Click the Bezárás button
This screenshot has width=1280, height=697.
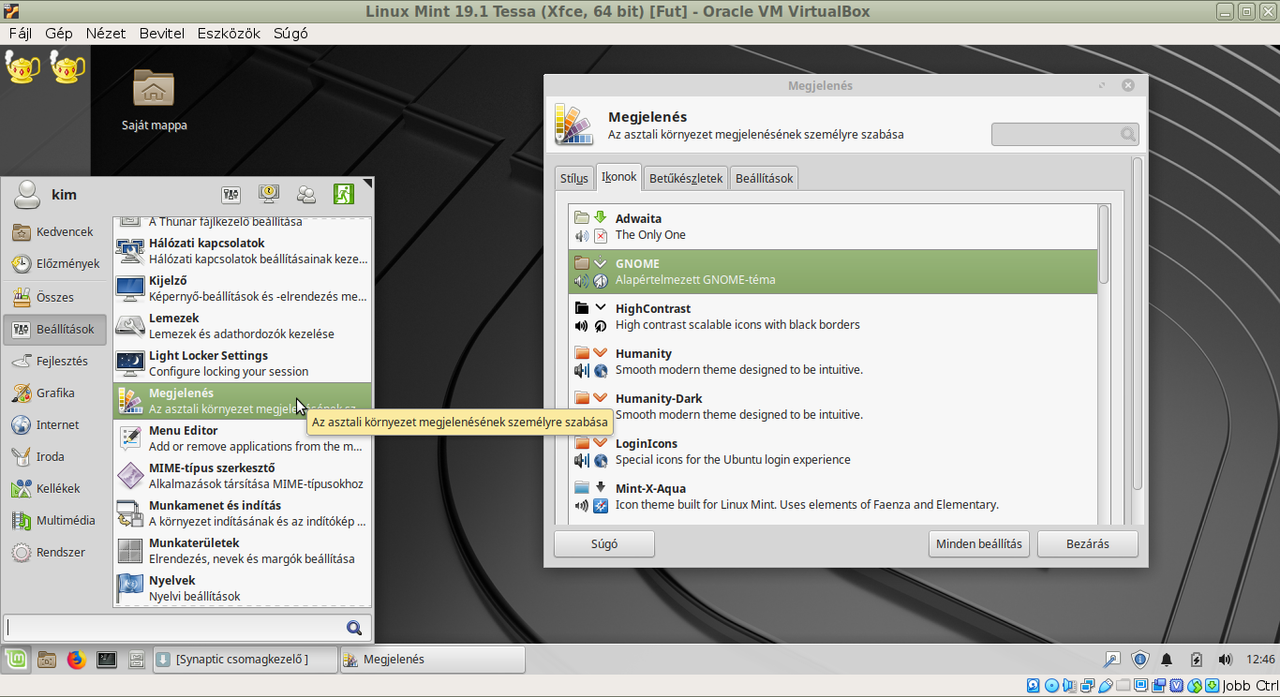point(1087,544)
